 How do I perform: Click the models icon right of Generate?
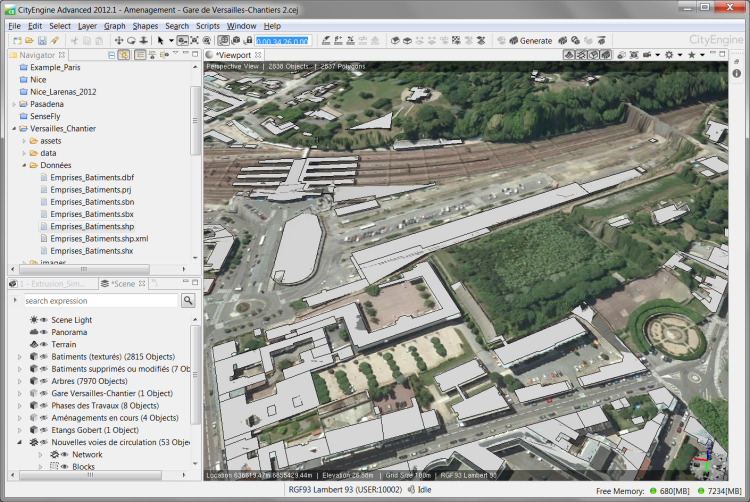click(x=563, y=41)
